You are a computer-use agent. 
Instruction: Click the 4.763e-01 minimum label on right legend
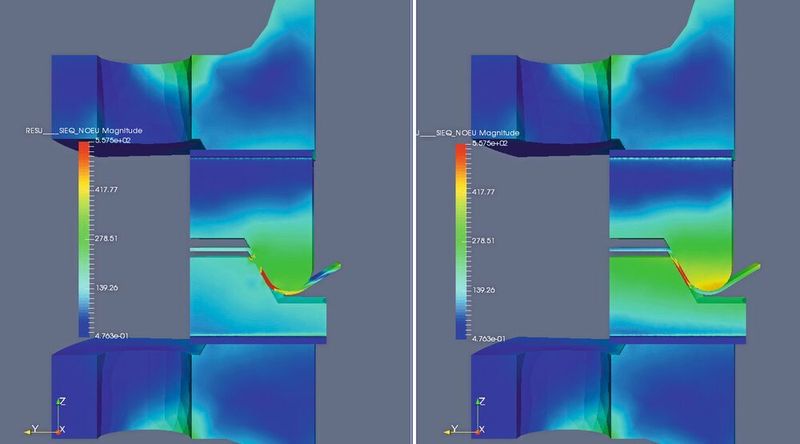[489, 339]
